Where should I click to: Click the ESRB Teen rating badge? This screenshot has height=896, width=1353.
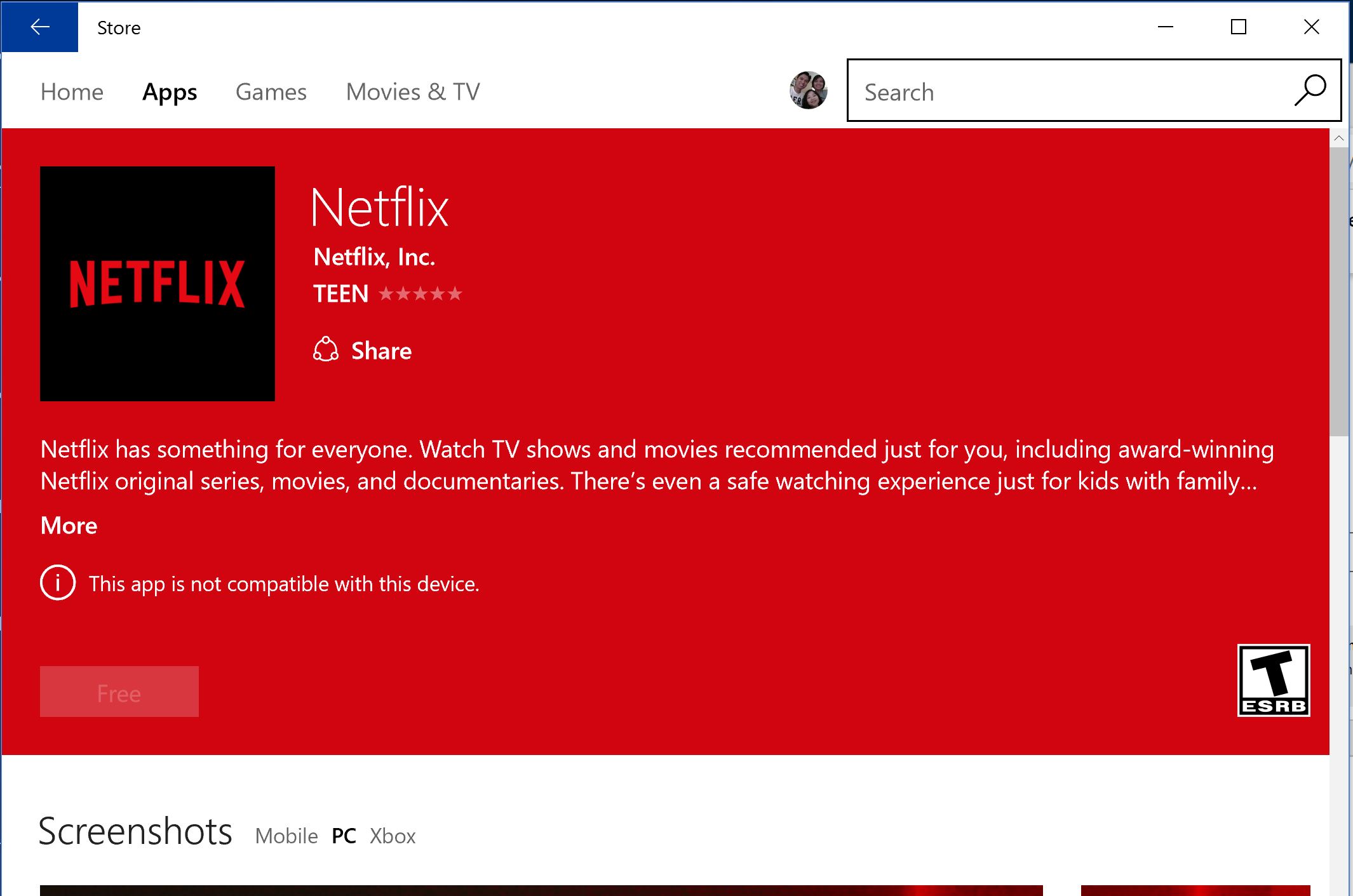click(x=1273, y=680)
